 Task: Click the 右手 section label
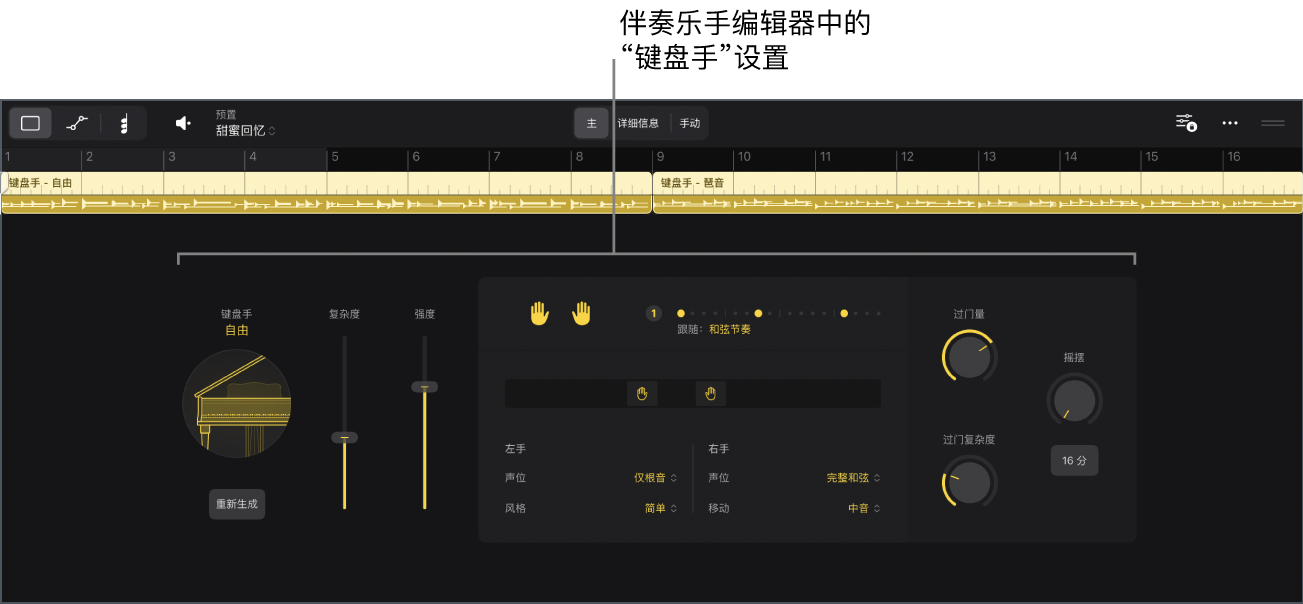(719, 449)
